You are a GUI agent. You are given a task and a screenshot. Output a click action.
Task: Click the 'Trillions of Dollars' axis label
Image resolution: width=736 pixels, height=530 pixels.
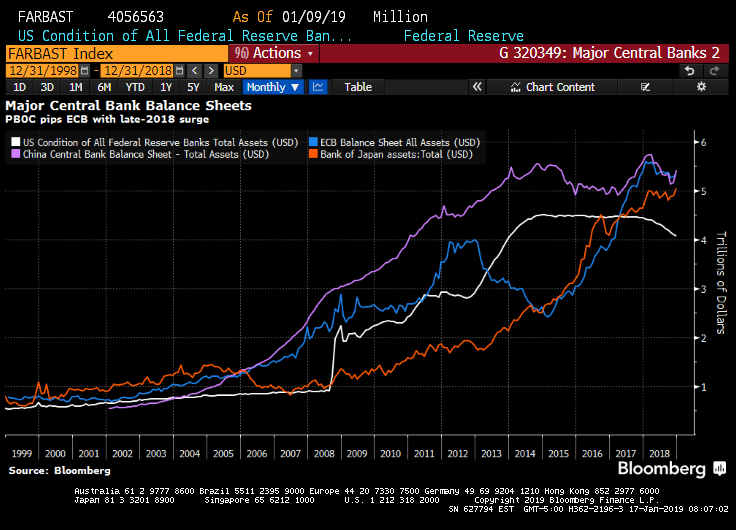pos(721,283)
